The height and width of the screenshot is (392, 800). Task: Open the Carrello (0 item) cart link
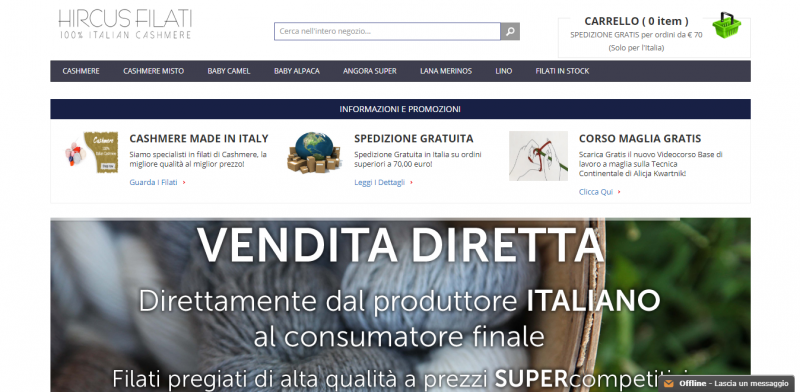(x=636, y=21)
